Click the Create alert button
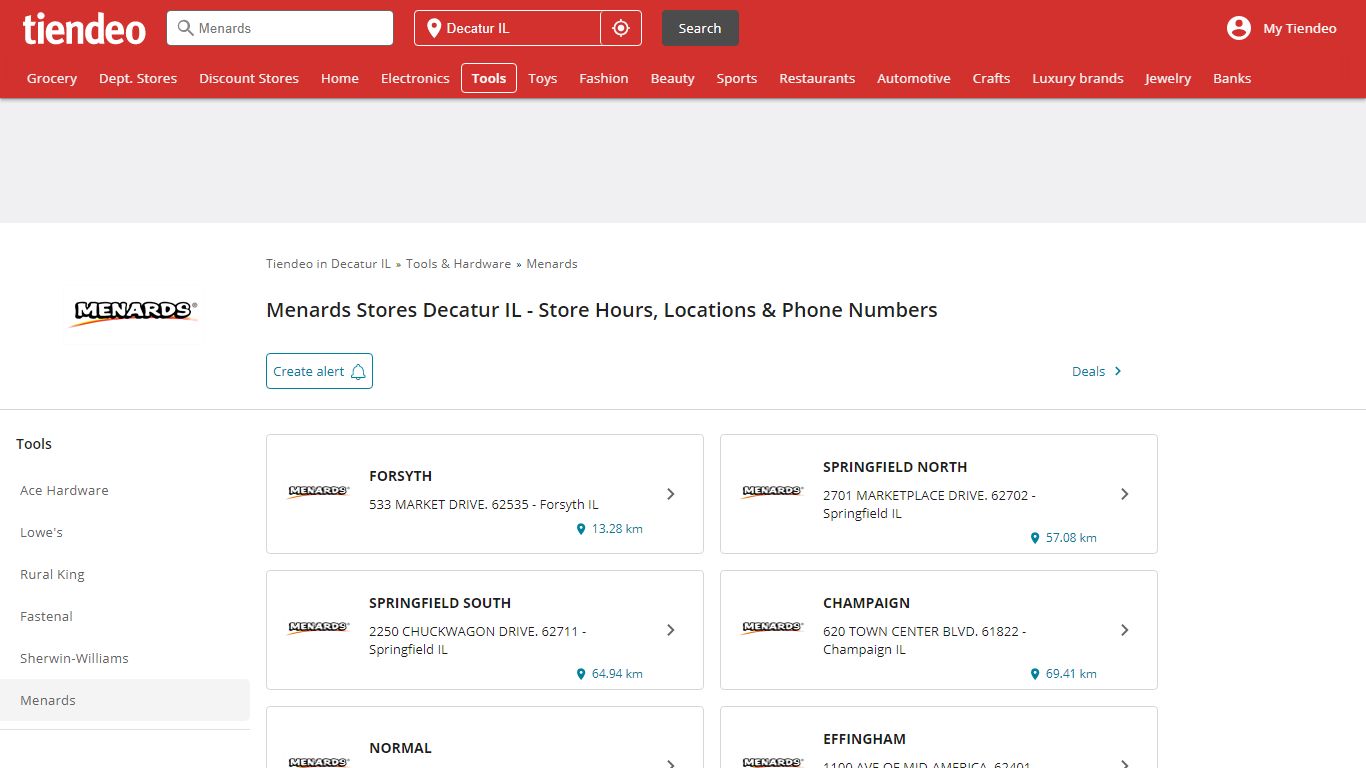Image resolution: width=1366 pixels, height=768 pixels. 319,371
